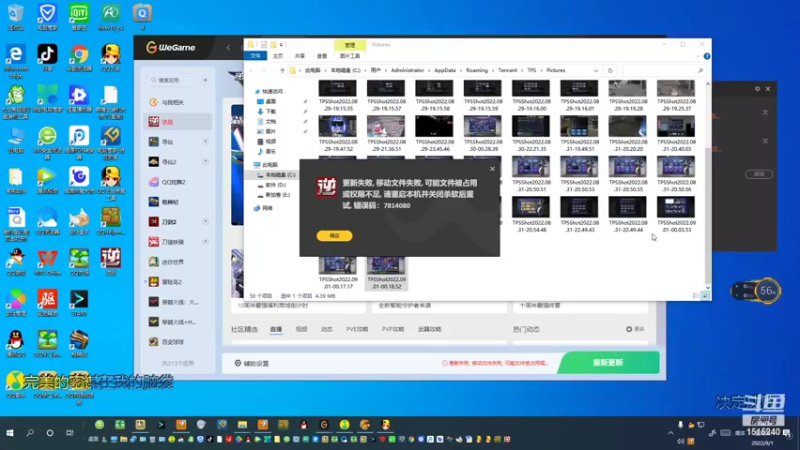This screenshot has height=450, width=800.
Task: Click red update-failed message in WeGame
Action: point(495,363)
